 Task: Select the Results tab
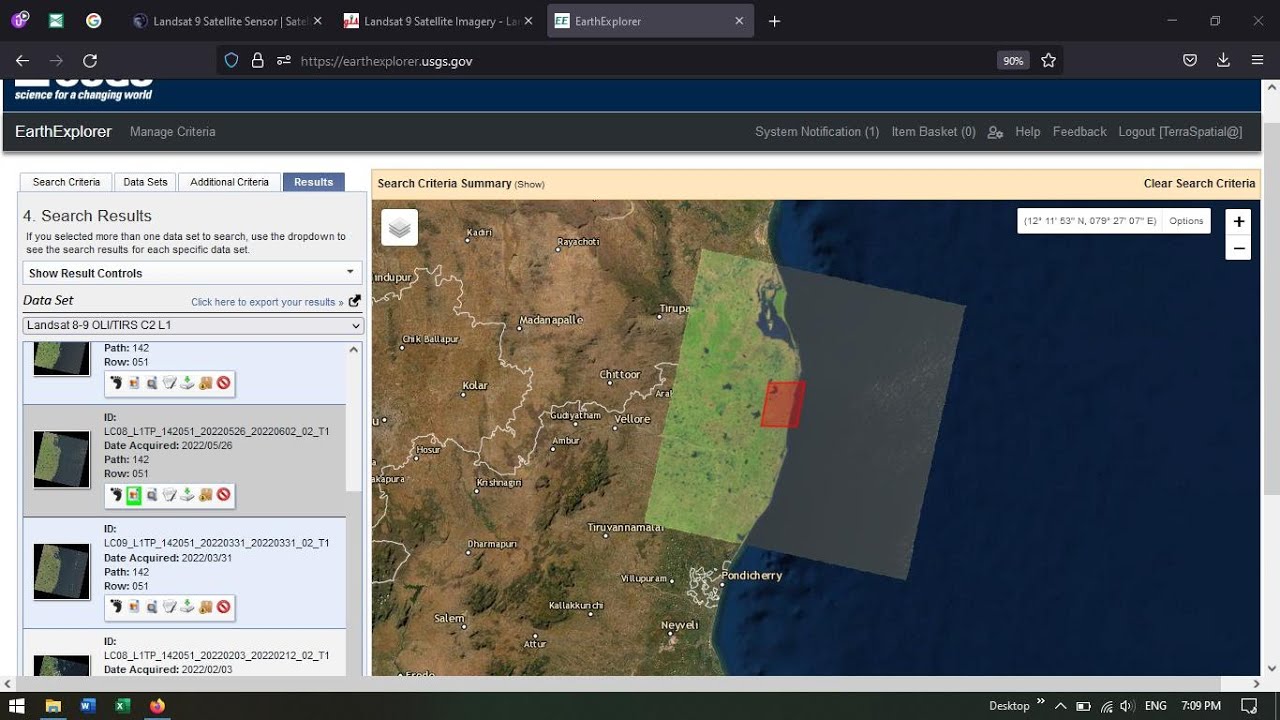tap(313, 182)
